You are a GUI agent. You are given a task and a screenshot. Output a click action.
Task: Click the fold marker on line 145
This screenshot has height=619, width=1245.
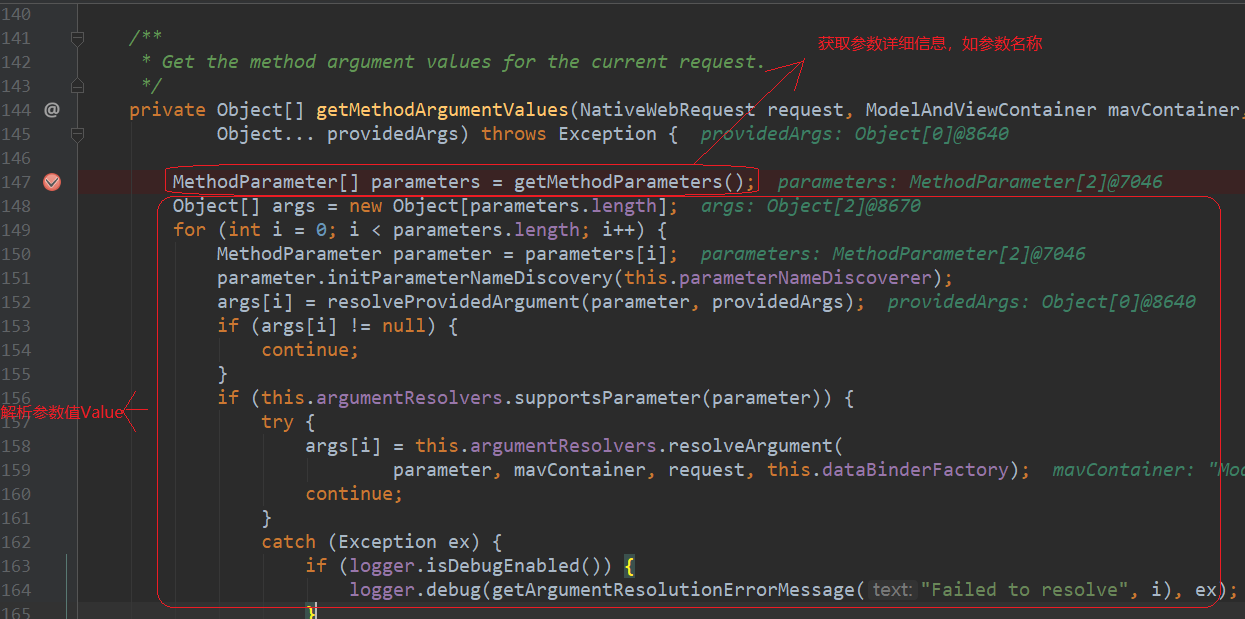(77, 134)
